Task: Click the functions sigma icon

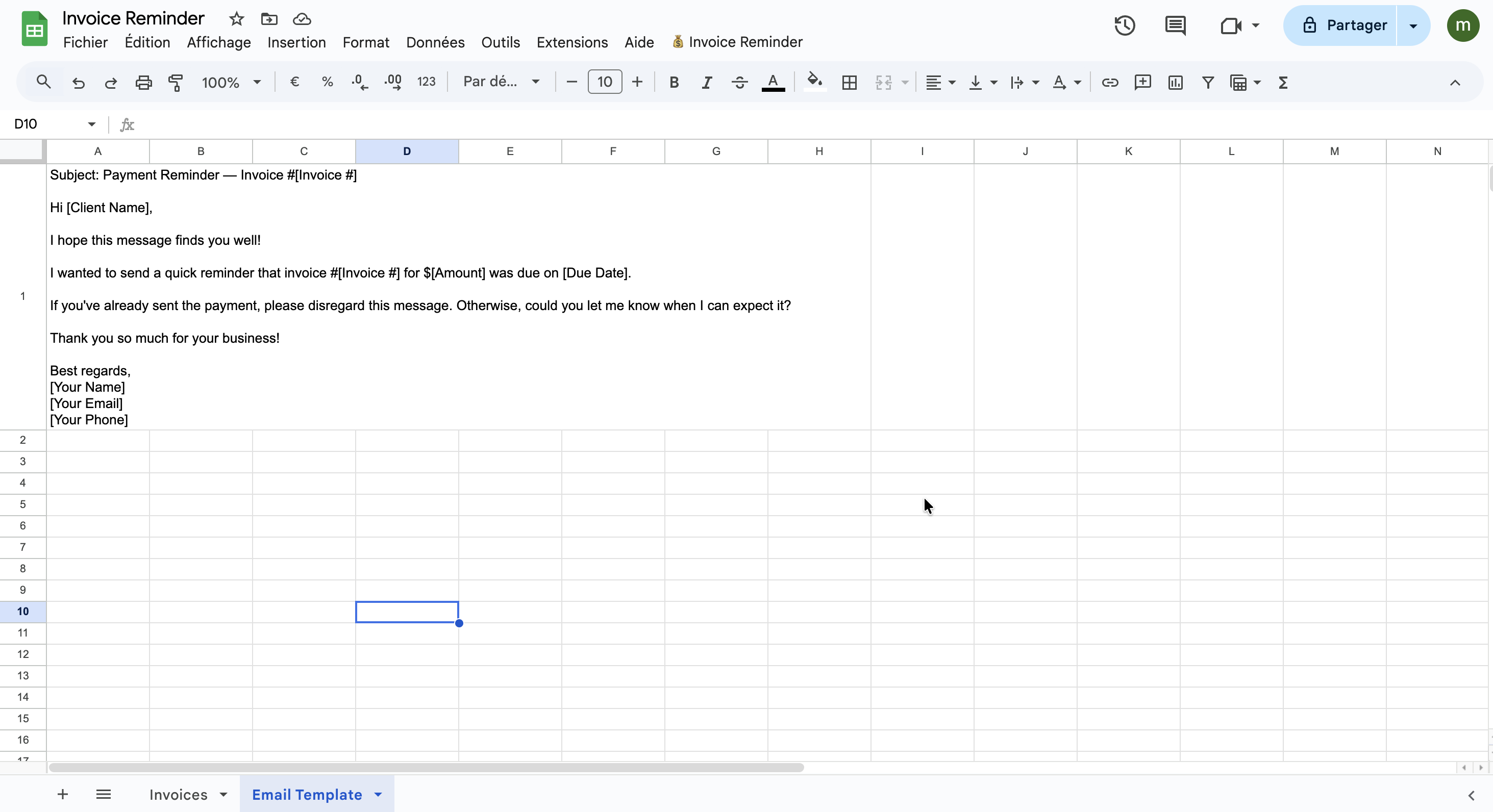Action: (x=1283, y=83)
